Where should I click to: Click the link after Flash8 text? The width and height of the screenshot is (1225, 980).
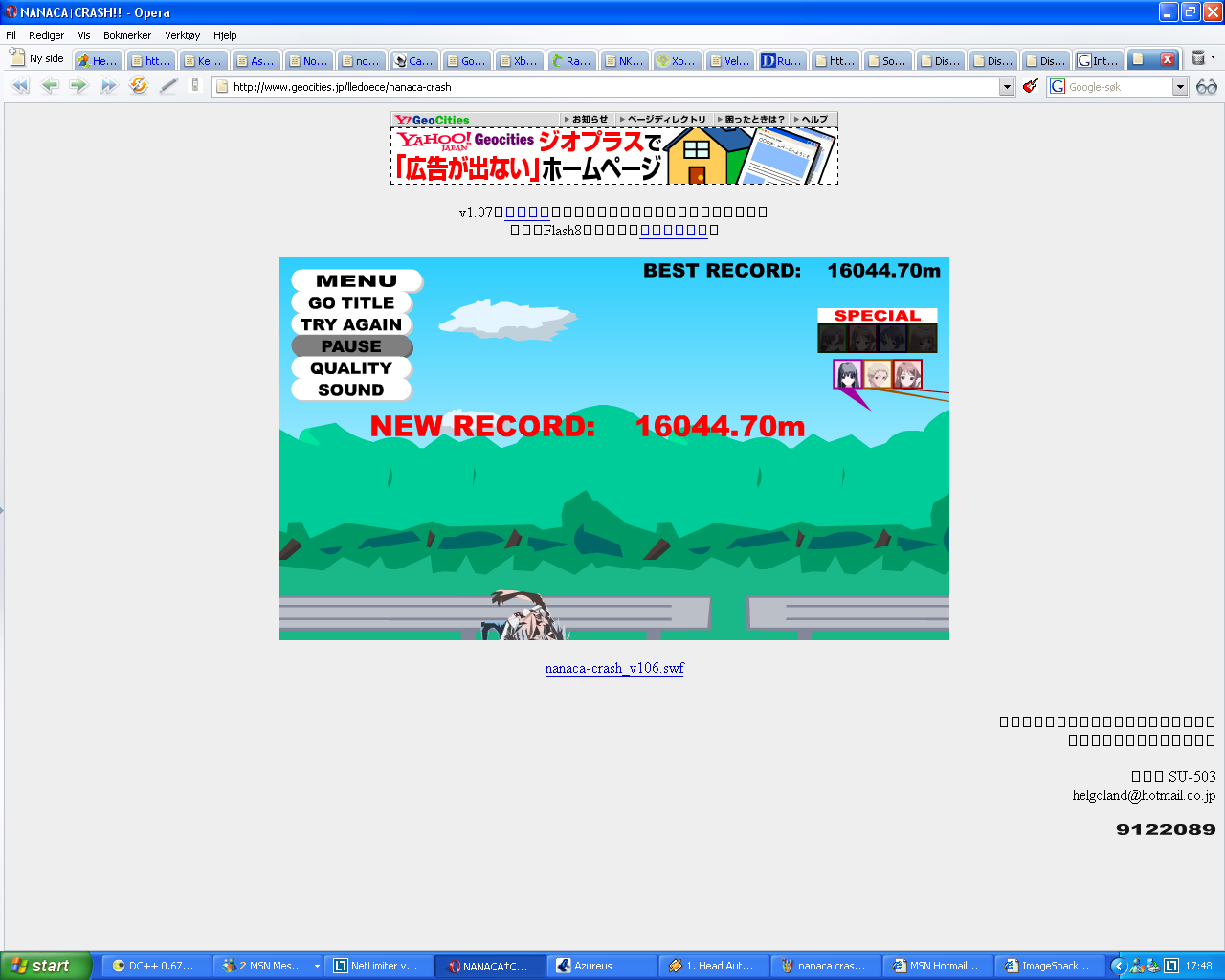(674, 231)
